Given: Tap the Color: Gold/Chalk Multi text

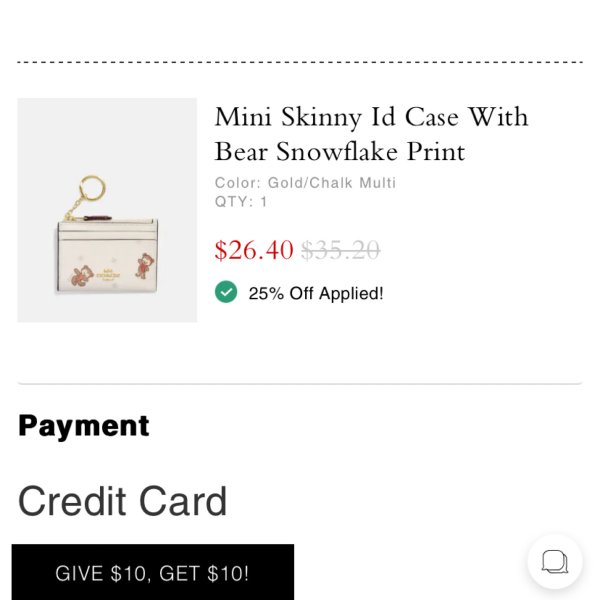Looking at the screenshot, I should pos(305,183).
